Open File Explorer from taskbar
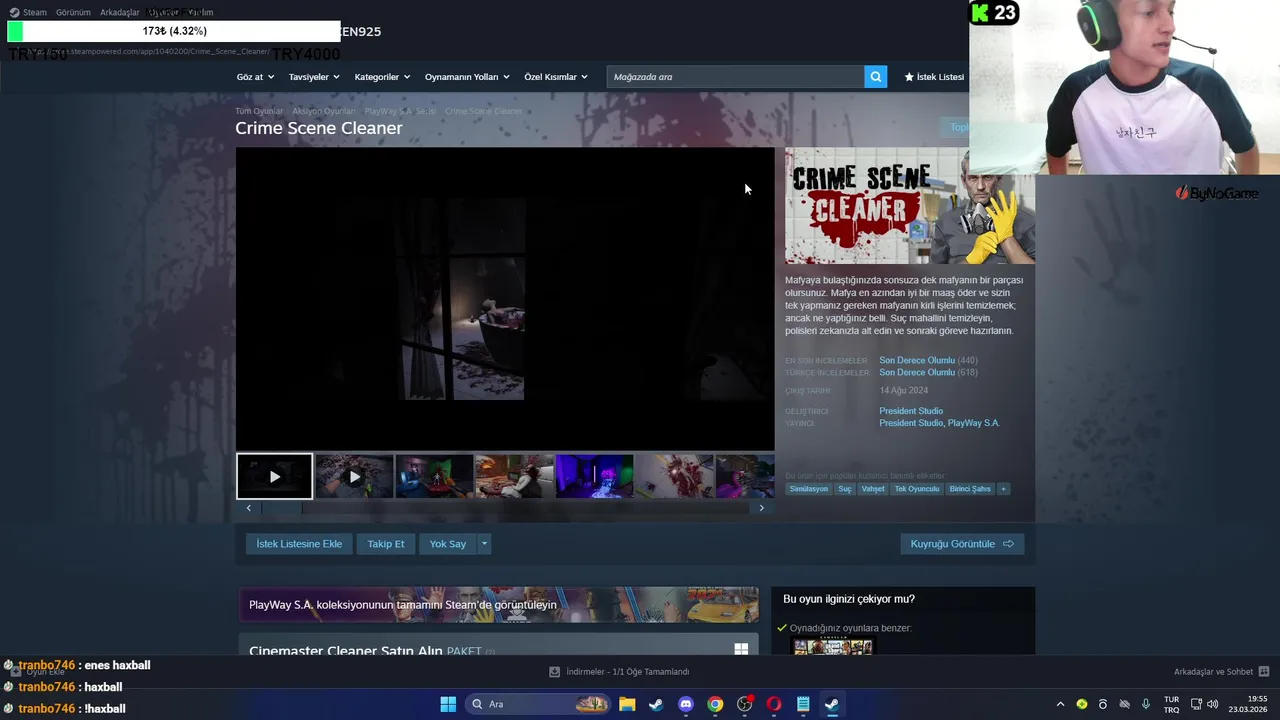1280x720 pixels. [x=627, y=704]
